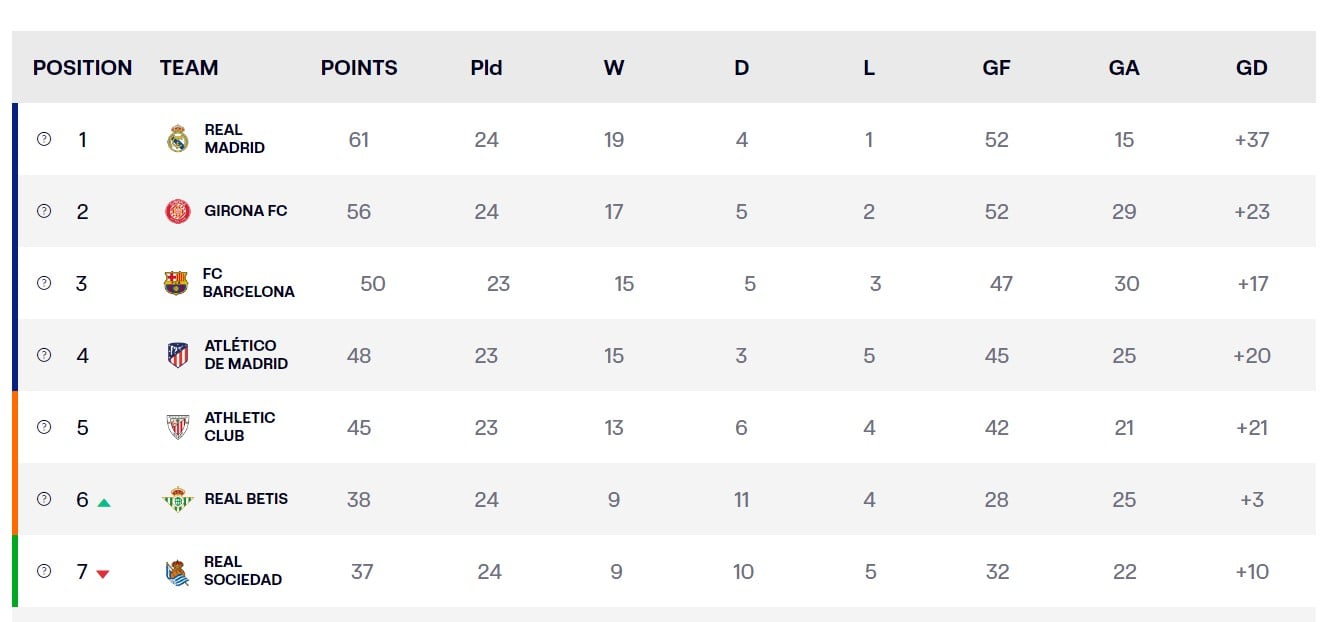This screenshot has height=622, width=1332.
Task: Click the red down arrow at position 7
Action: click(103, 574)
